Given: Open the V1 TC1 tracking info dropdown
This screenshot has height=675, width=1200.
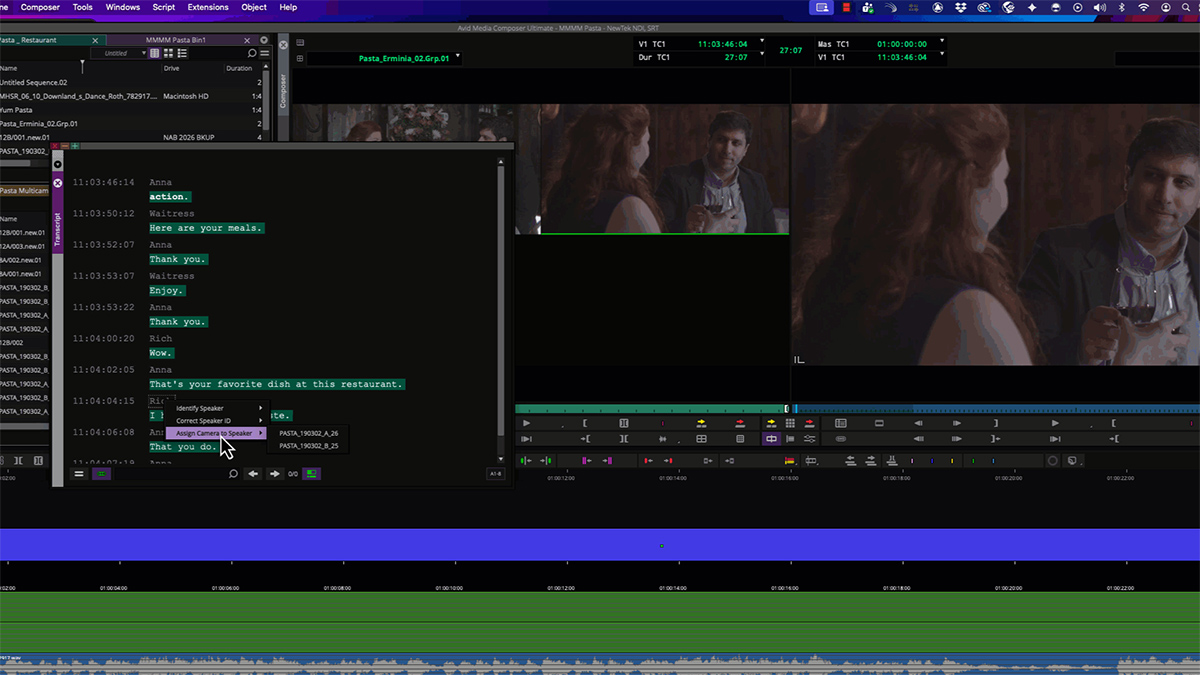Looking at the screenshot, I should 761,42.
